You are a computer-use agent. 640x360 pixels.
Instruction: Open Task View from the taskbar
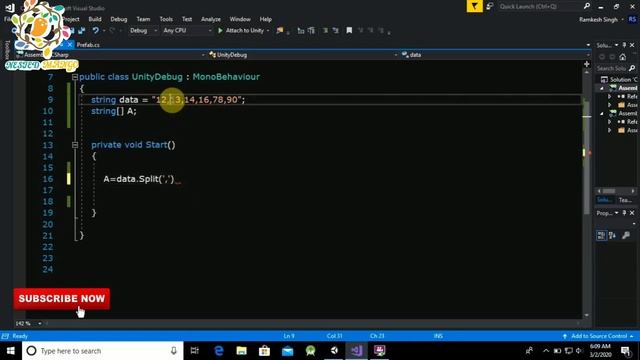195,351
